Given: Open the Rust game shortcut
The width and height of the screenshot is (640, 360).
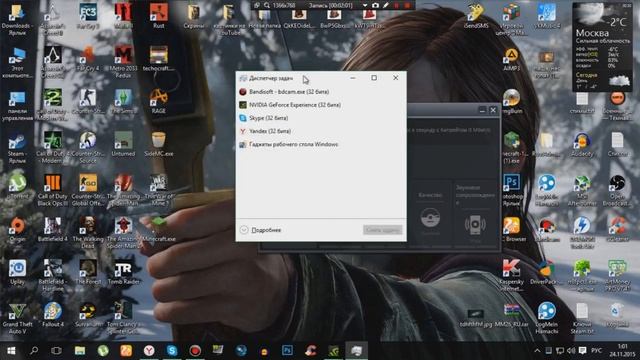Looking at the screenshot, I should point(159,16).
